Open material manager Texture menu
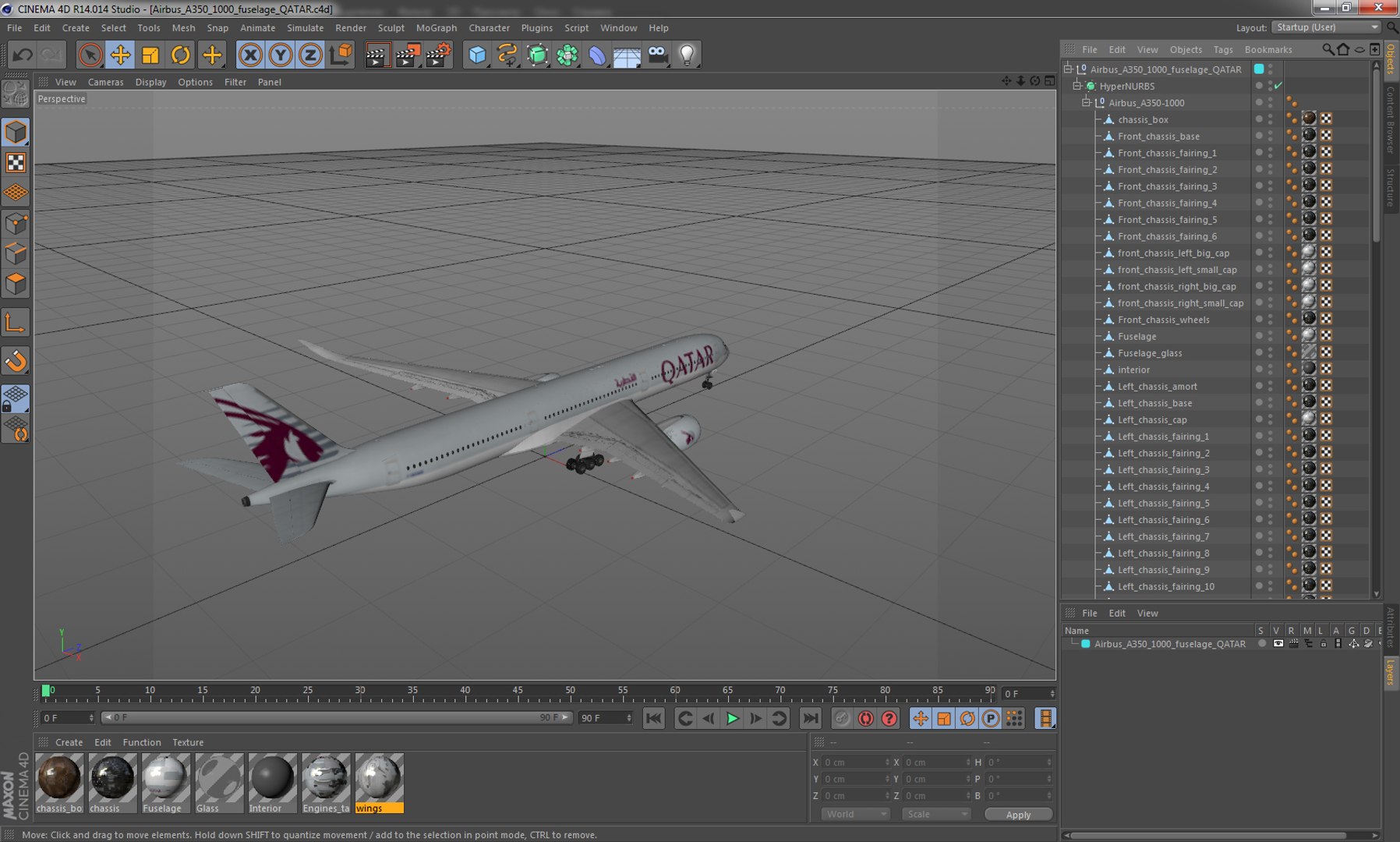The width and height of the screenshot is (1400, 842). (188, 742)
